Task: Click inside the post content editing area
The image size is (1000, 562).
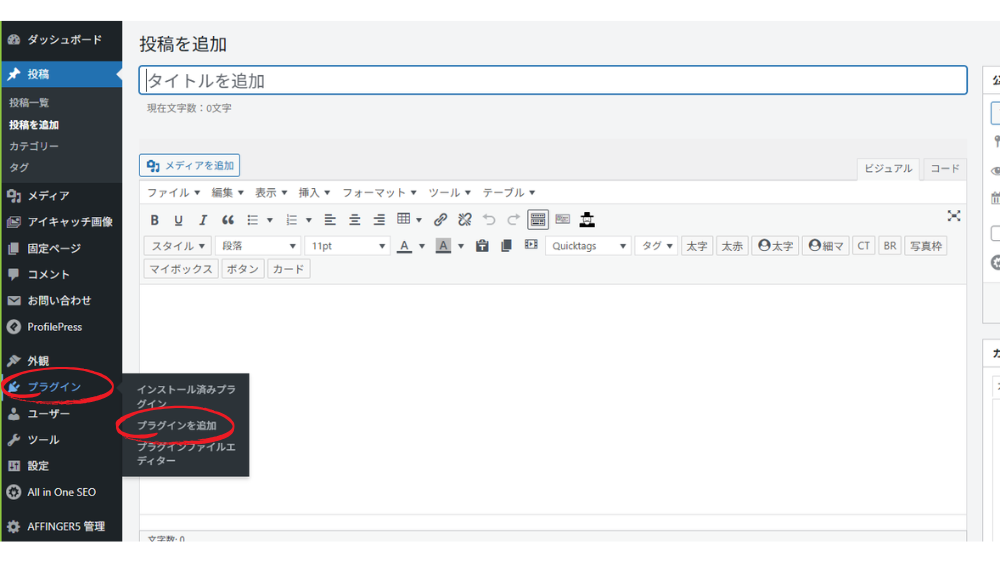Action: click(553, 399)
